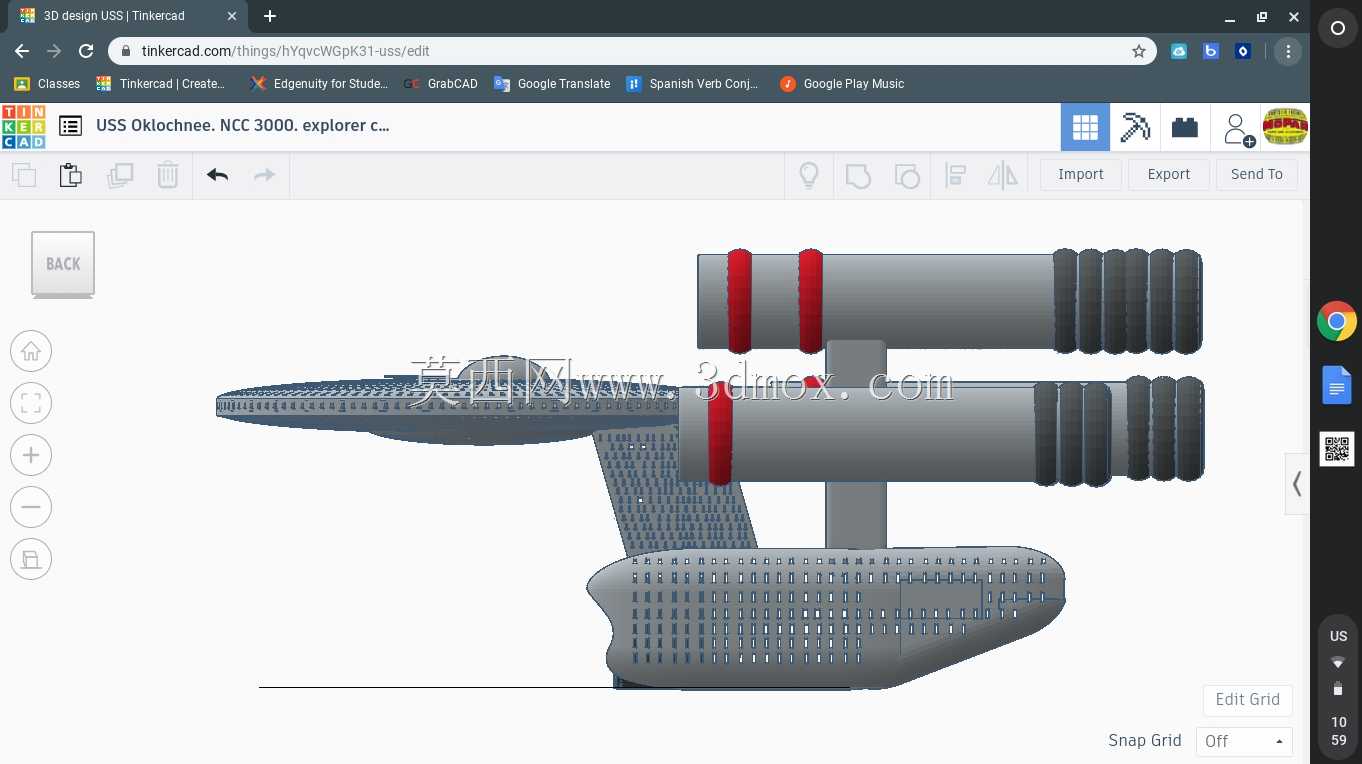Open the QR code app in the shelf
The height and width of the screenshot is (764, 1362).
pyautogui.click(x=1337, y=450)
